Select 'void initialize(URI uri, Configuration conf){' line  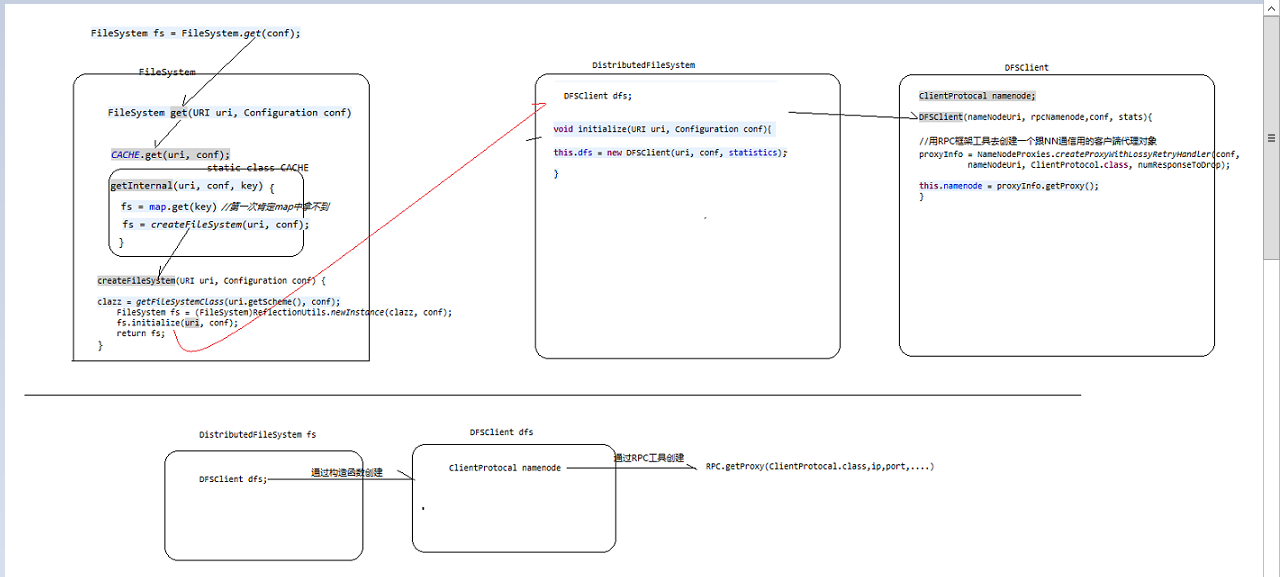pyautogui.click(x=663, y=129)
